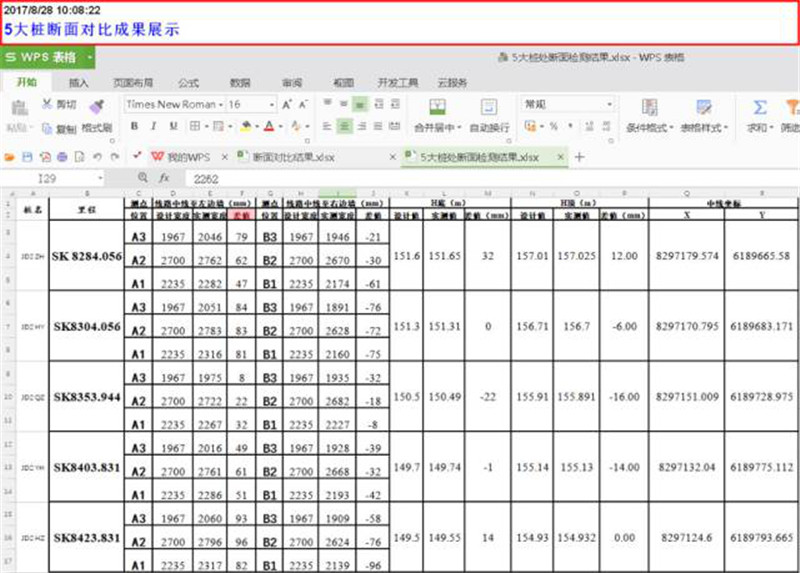Screen dimensions: 800x573
Task: Click the increase font size icon
Action: (287, 104)
